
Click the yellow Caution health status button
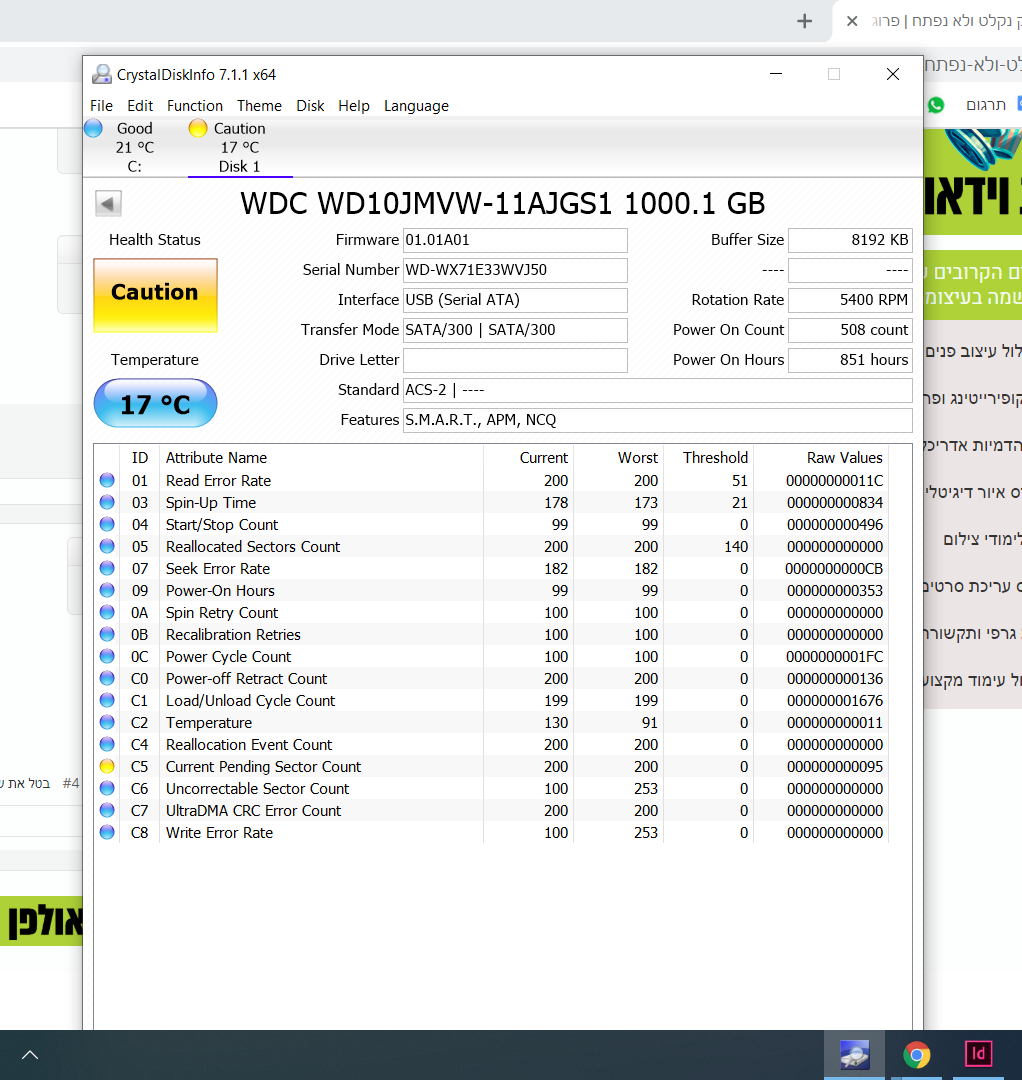pos(155,295)
